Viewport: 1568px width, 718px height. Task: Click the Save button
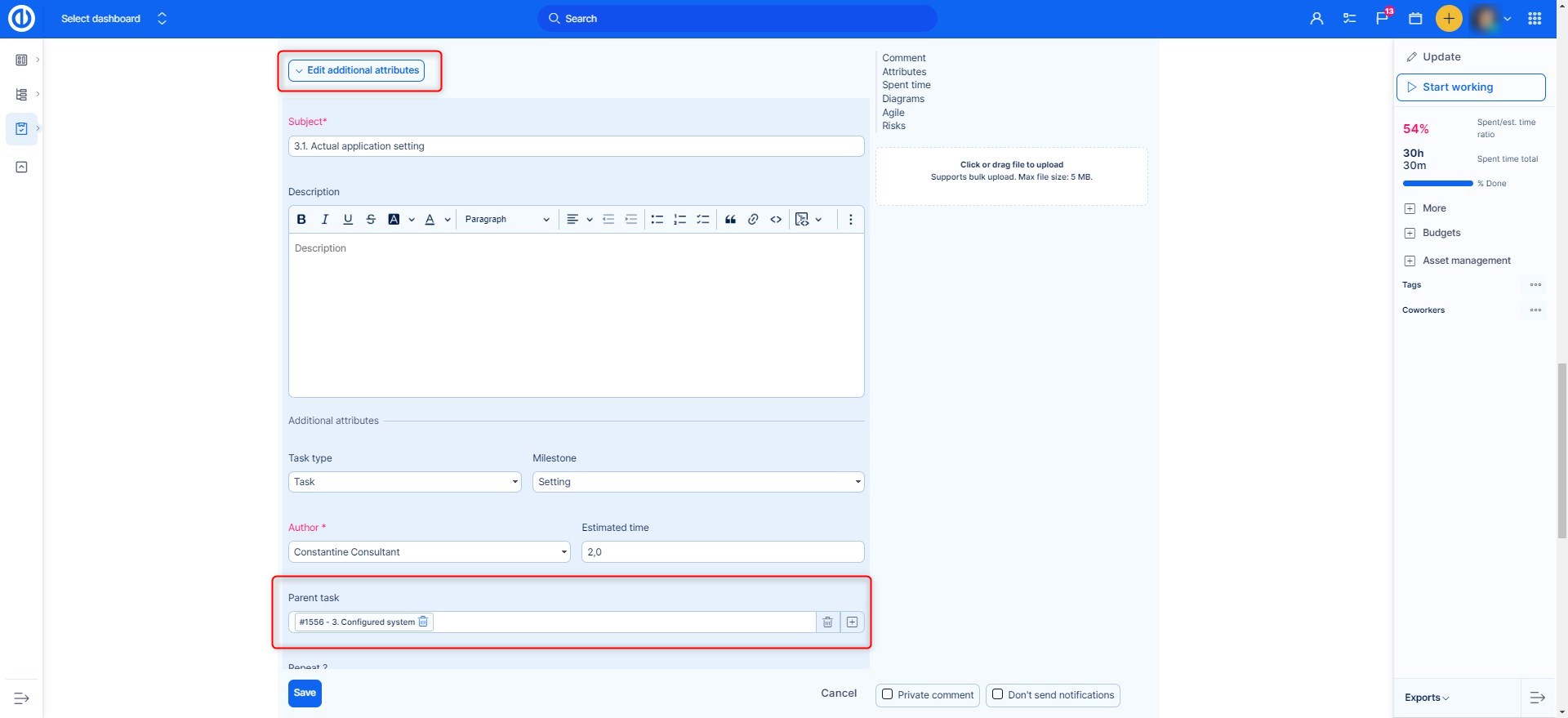[x=305, y=693]
